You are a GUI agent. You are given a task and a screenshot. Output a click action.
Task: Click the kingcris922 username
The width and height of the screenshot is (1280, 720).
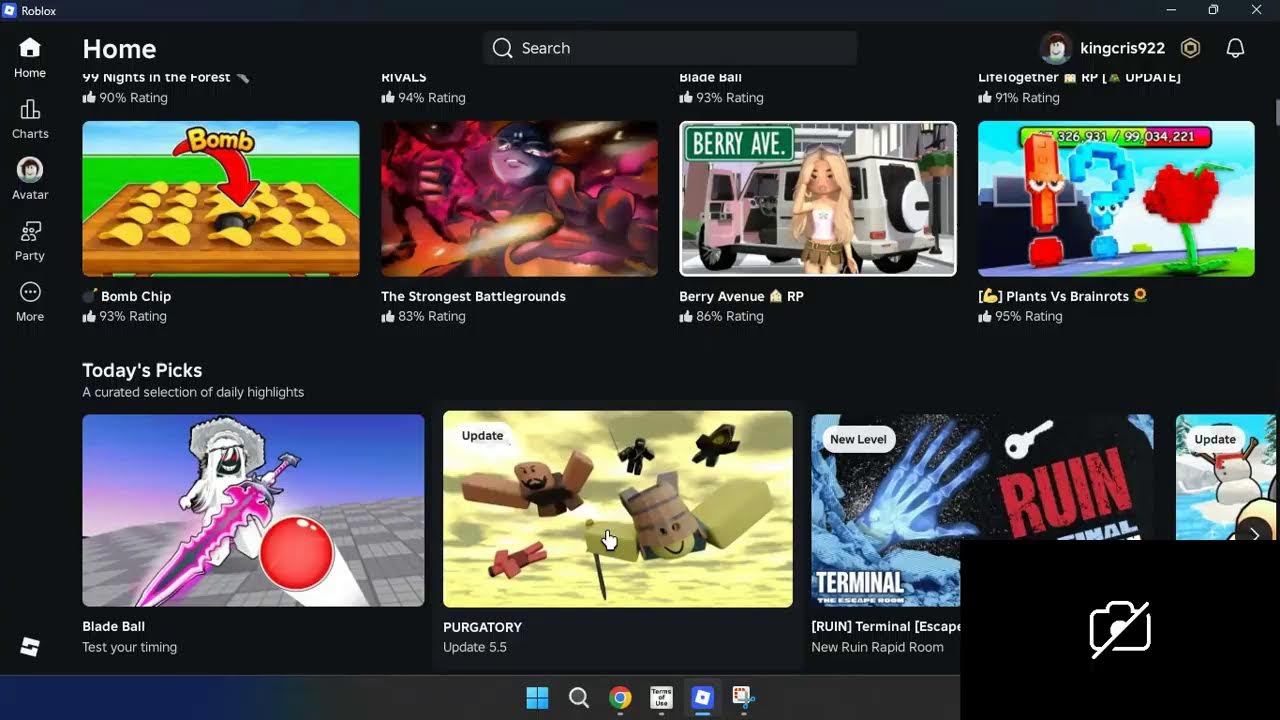pos(1122,48)
